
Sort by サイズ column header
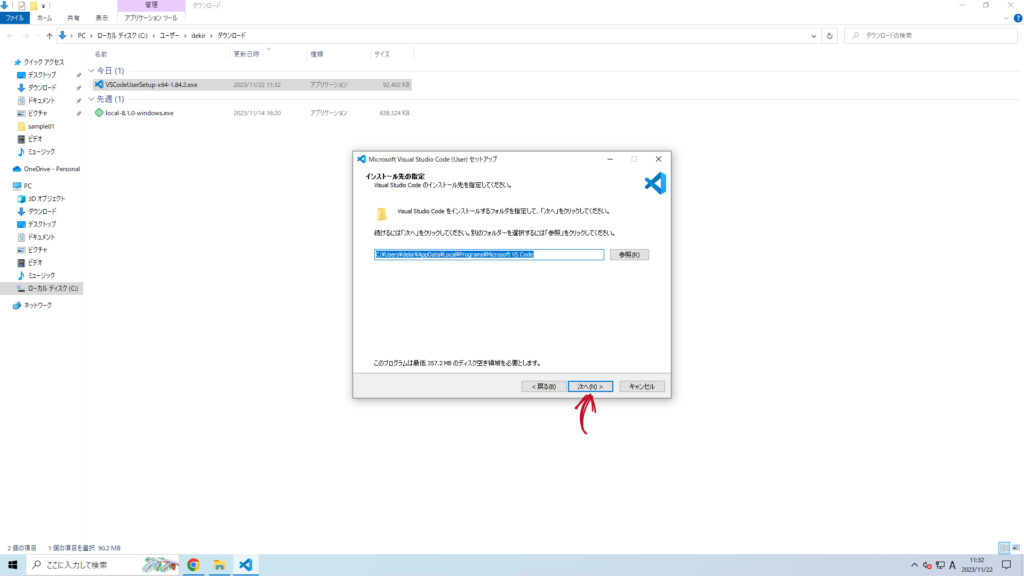tap(382, 54)
